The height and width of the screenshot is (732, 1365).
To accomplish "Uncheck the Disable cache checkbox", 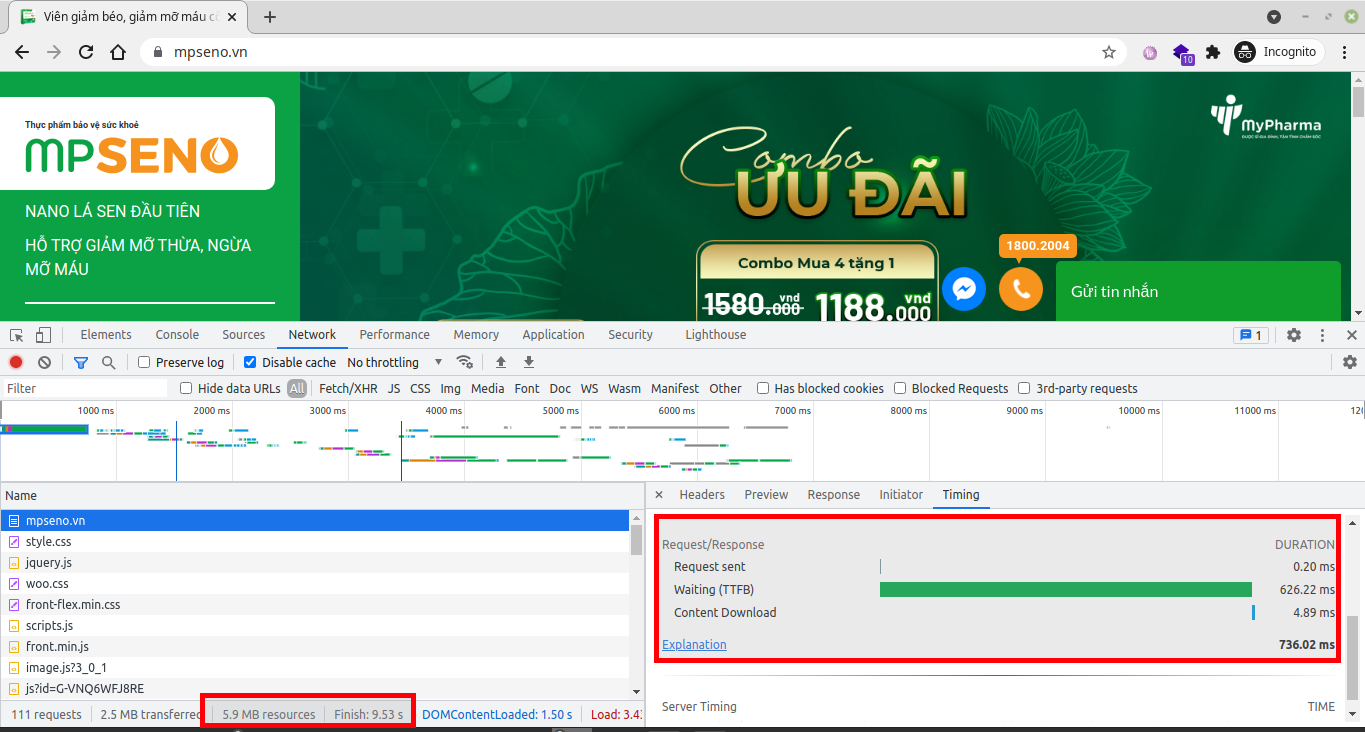I will [x=250, y=362].
